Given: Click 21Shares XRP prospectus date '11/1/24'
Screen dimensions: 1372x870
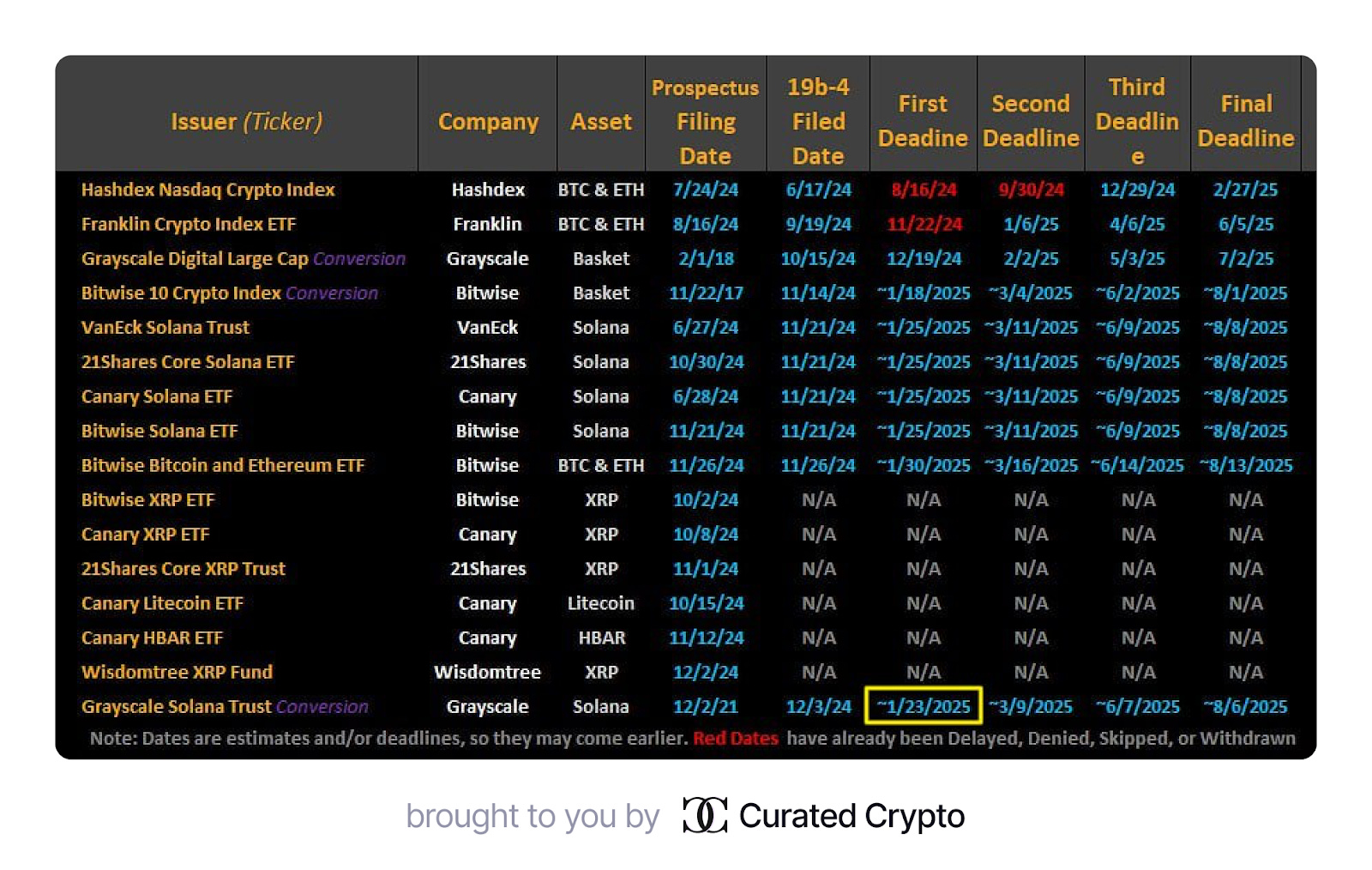Looking at the screenshot, I should click(706, 568).
